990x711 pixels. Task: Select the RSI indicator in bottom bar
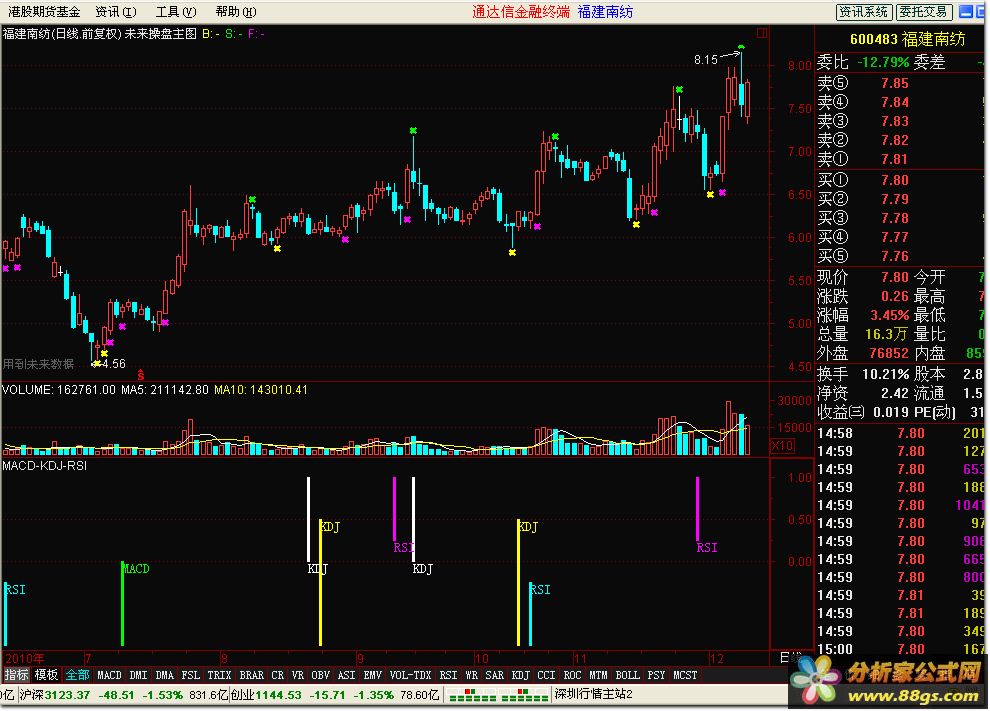(448, 675)
